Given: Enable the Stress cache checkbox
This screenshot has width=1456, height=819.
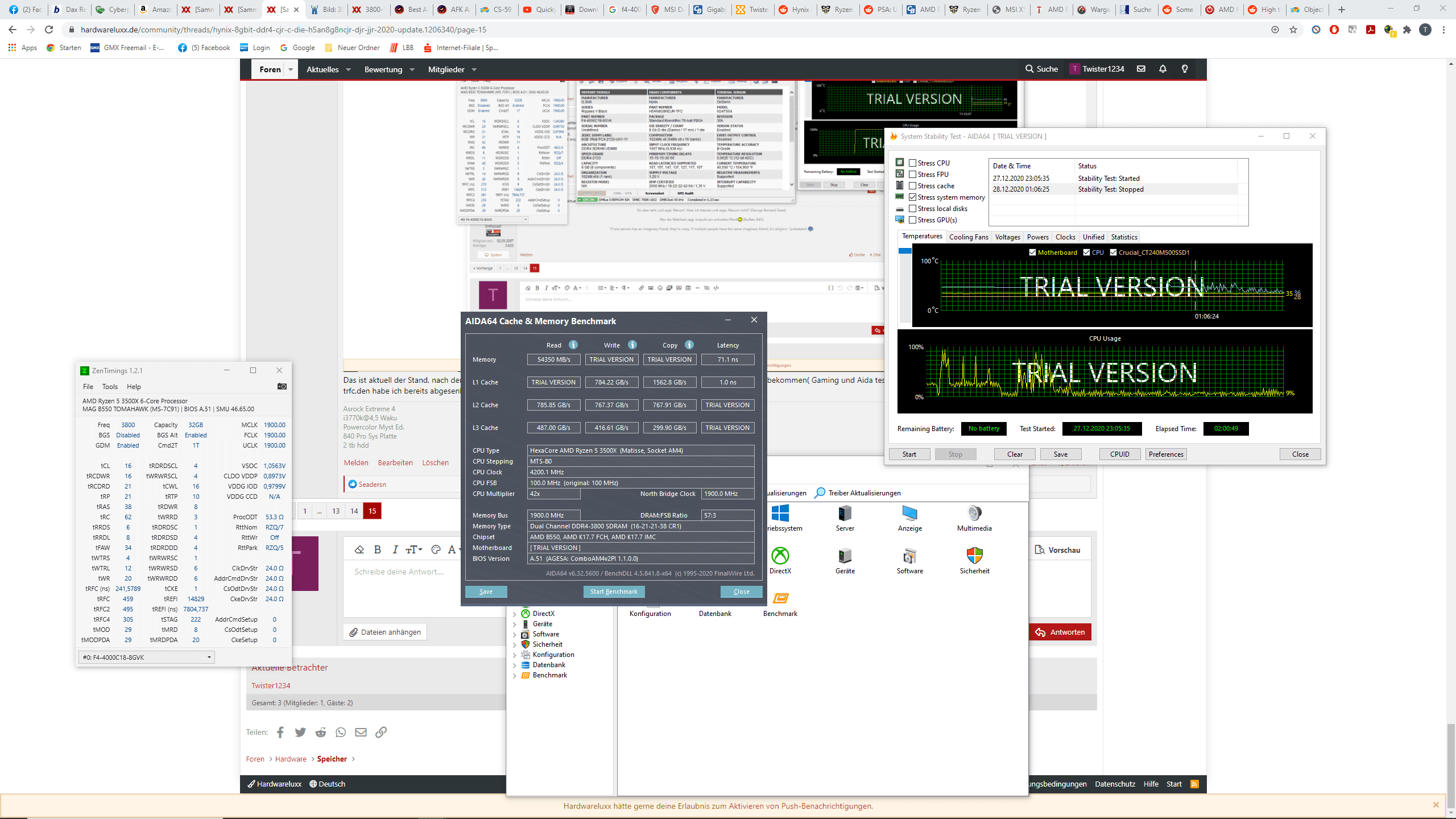Looking at the screenshot, I should [912, 186].
